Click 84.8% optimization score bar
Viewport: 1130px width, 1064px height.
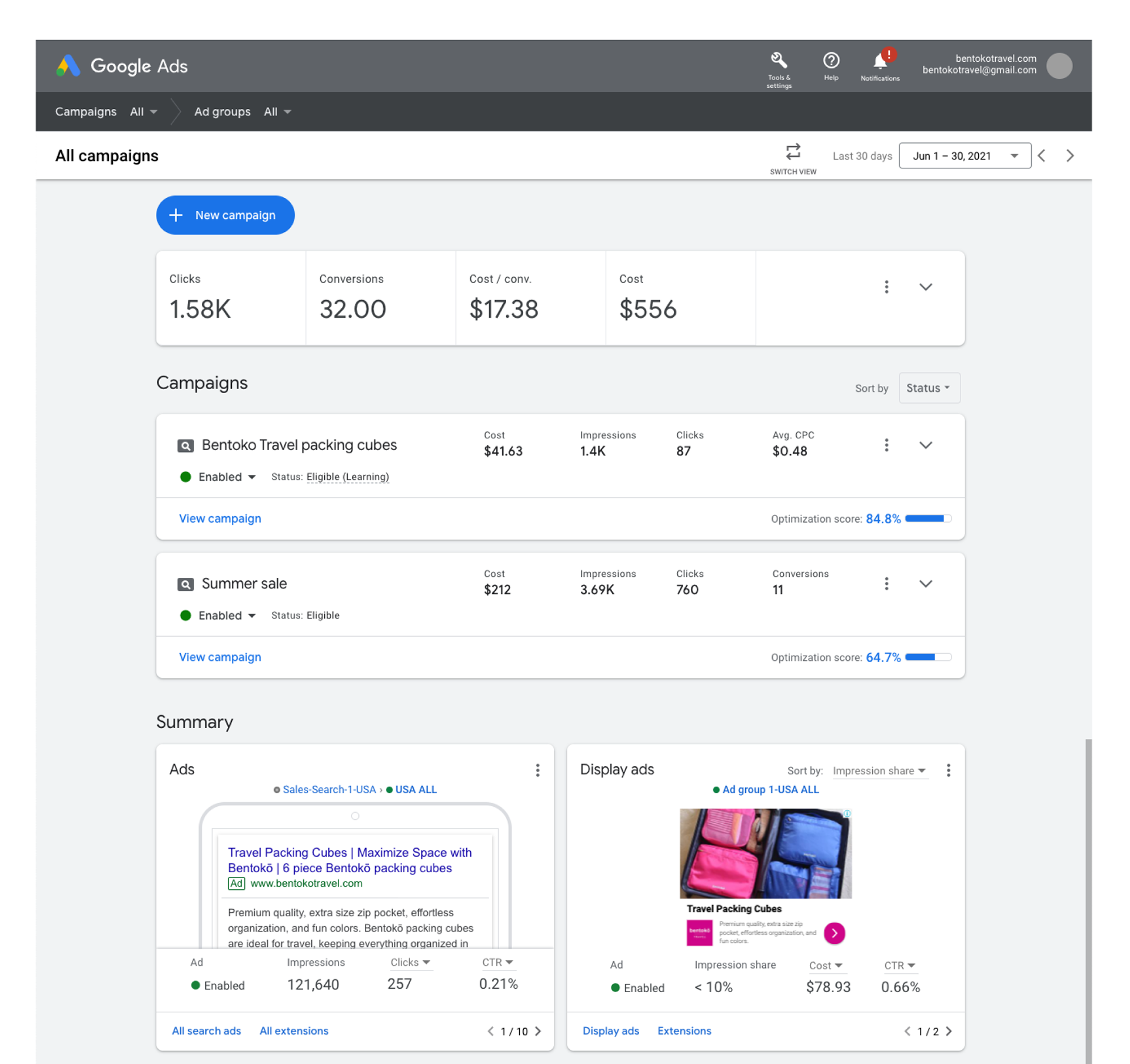pos(928,518)
